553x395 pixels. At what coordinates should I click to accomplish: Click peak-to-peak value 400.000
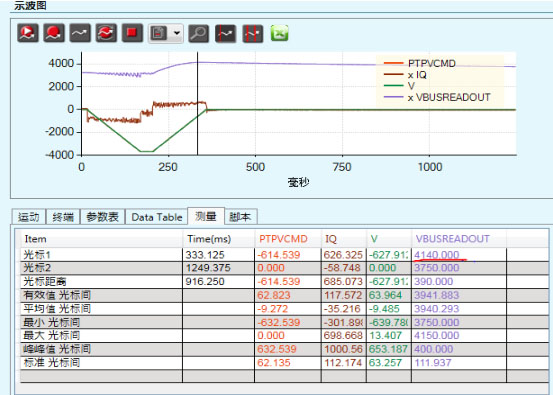pyautogui.click(x=433, y=349)
